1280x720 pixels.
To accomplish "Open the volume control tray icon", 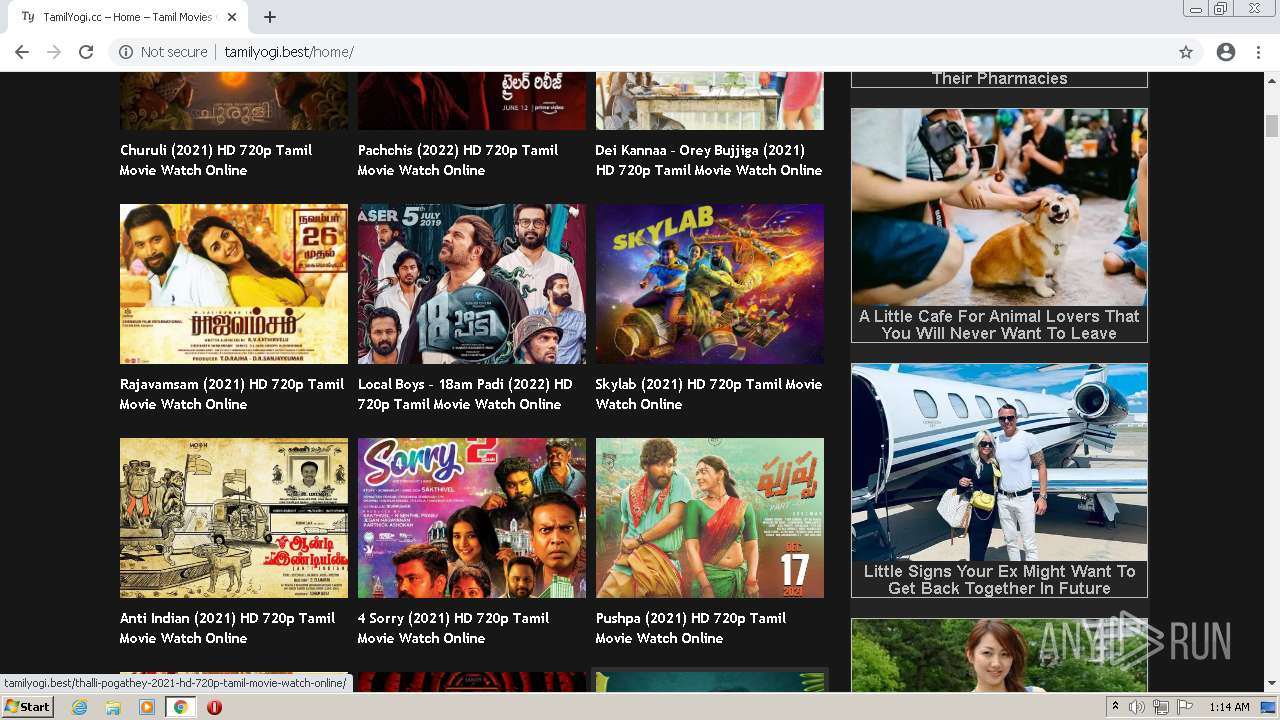I will pyautogui.click(x=1137, y=707).
